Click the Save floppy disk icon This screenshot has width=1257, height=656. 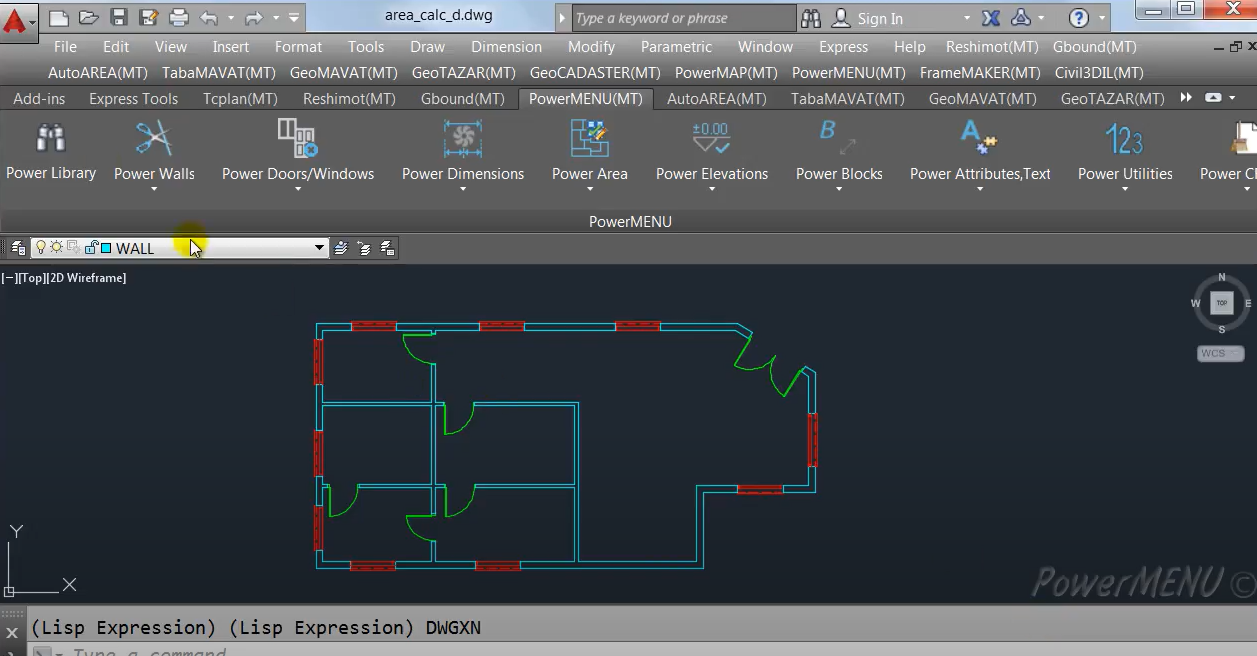click(x=119, y=18)
